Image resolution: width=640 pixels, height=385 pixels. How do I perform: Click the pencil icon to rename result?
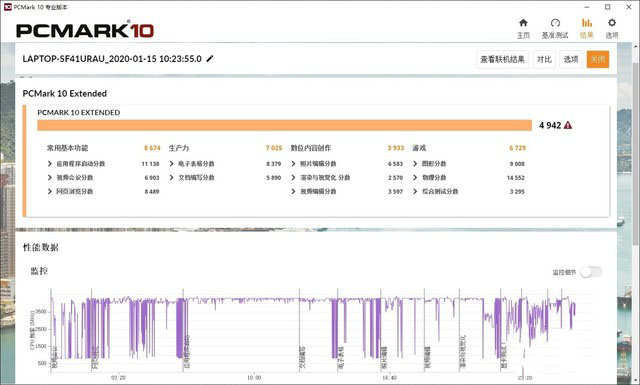click(x=210, y=59)
